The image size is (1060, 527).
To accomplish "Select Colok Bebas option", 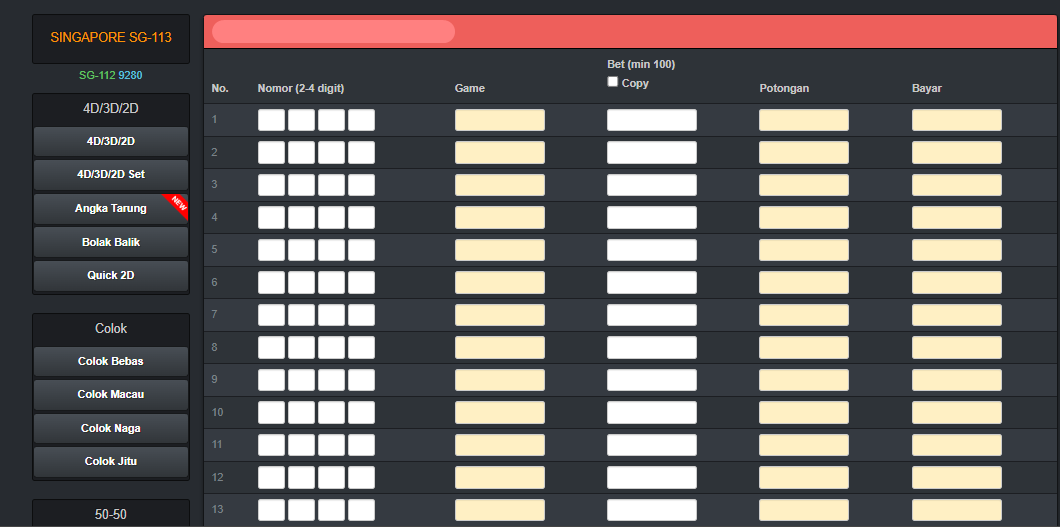I will tap(110, 361).
